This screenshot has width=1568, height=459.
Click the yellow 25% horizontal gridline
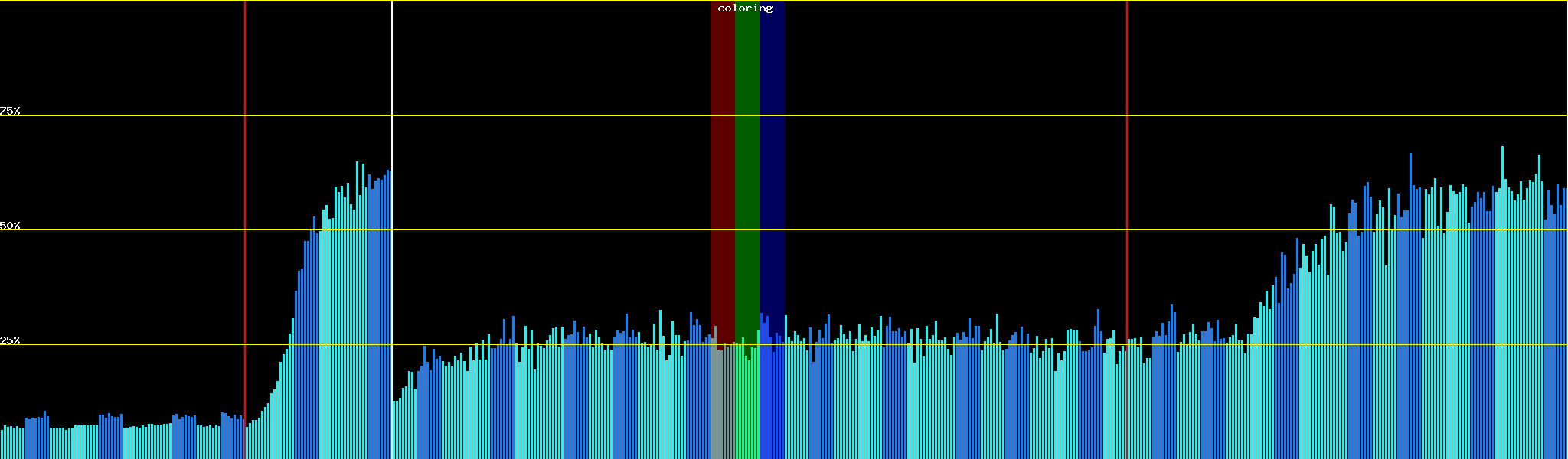(919, 345)
